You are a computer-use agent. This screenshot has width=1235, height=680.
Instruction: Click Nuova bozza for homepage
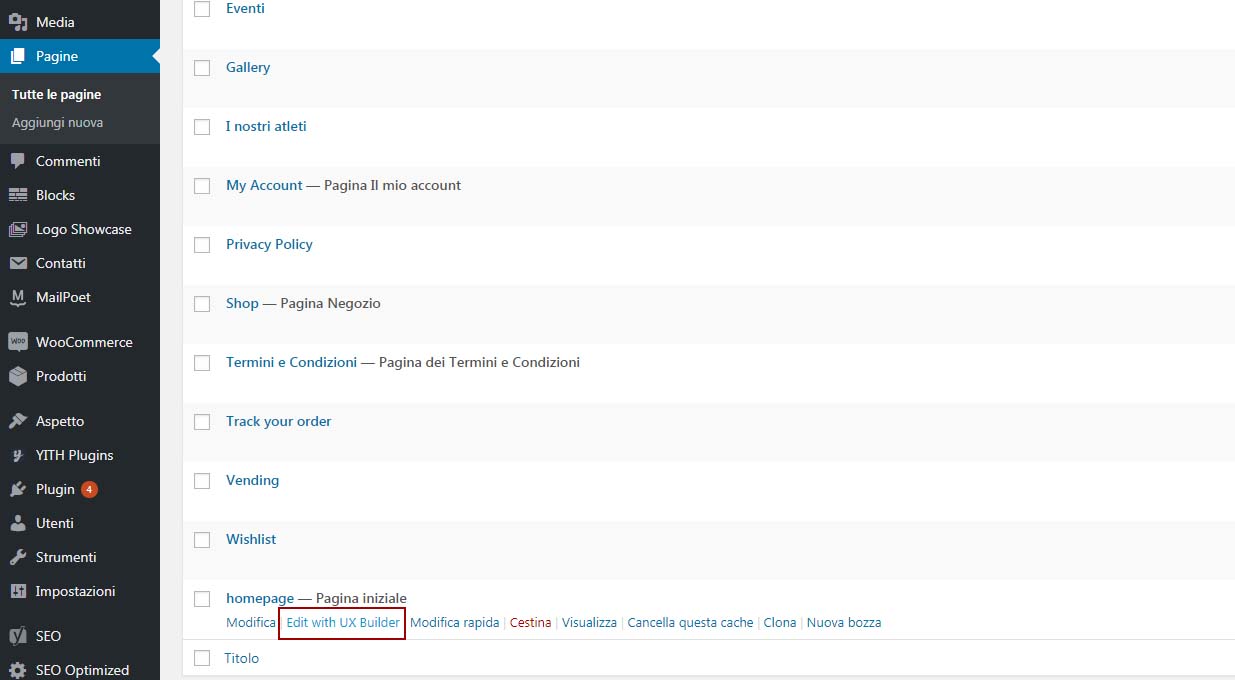844,622
